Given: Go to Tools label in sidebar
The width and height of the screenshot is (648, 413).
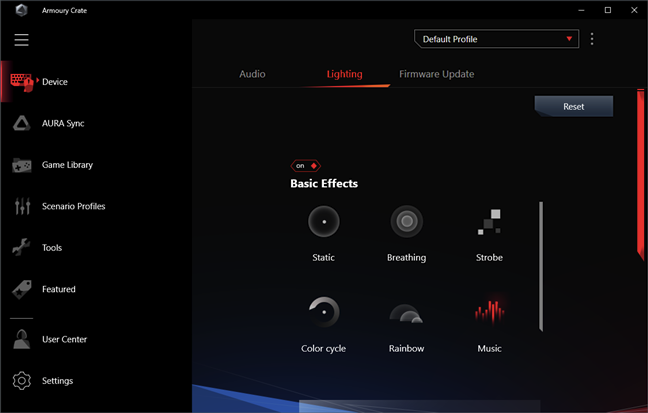Looking at the screenshot, I should pyautogui.click(x=52, y=248).
